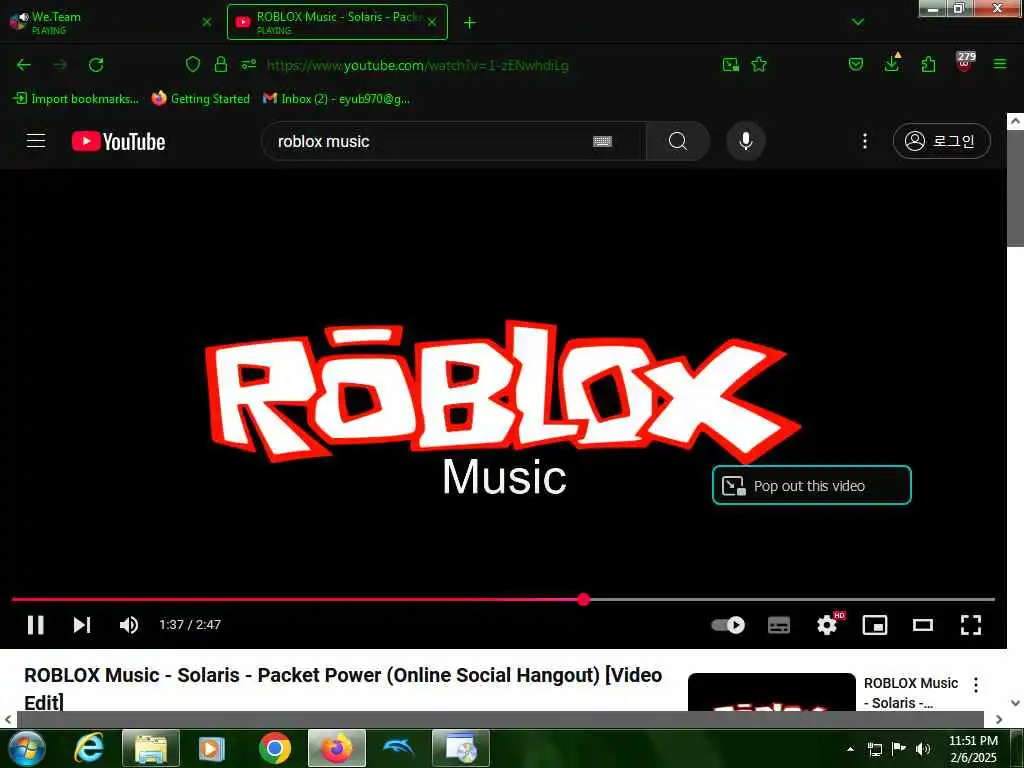Toggle the autoplay switch

(728, 625)
